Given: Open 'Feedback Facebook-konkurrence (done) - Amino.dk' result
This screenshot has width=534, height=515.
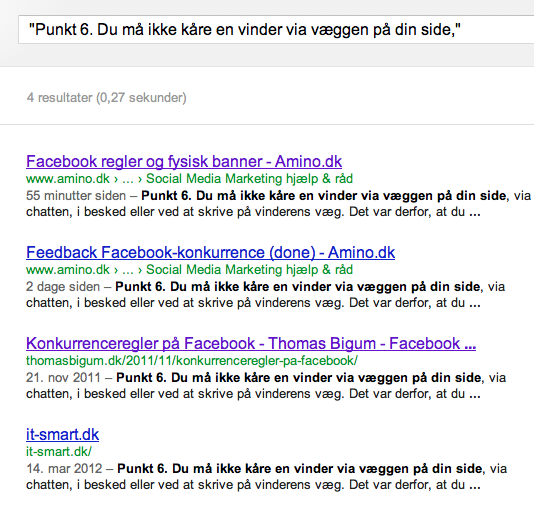Looking at the screenshot, I should [x=210, y=252].
